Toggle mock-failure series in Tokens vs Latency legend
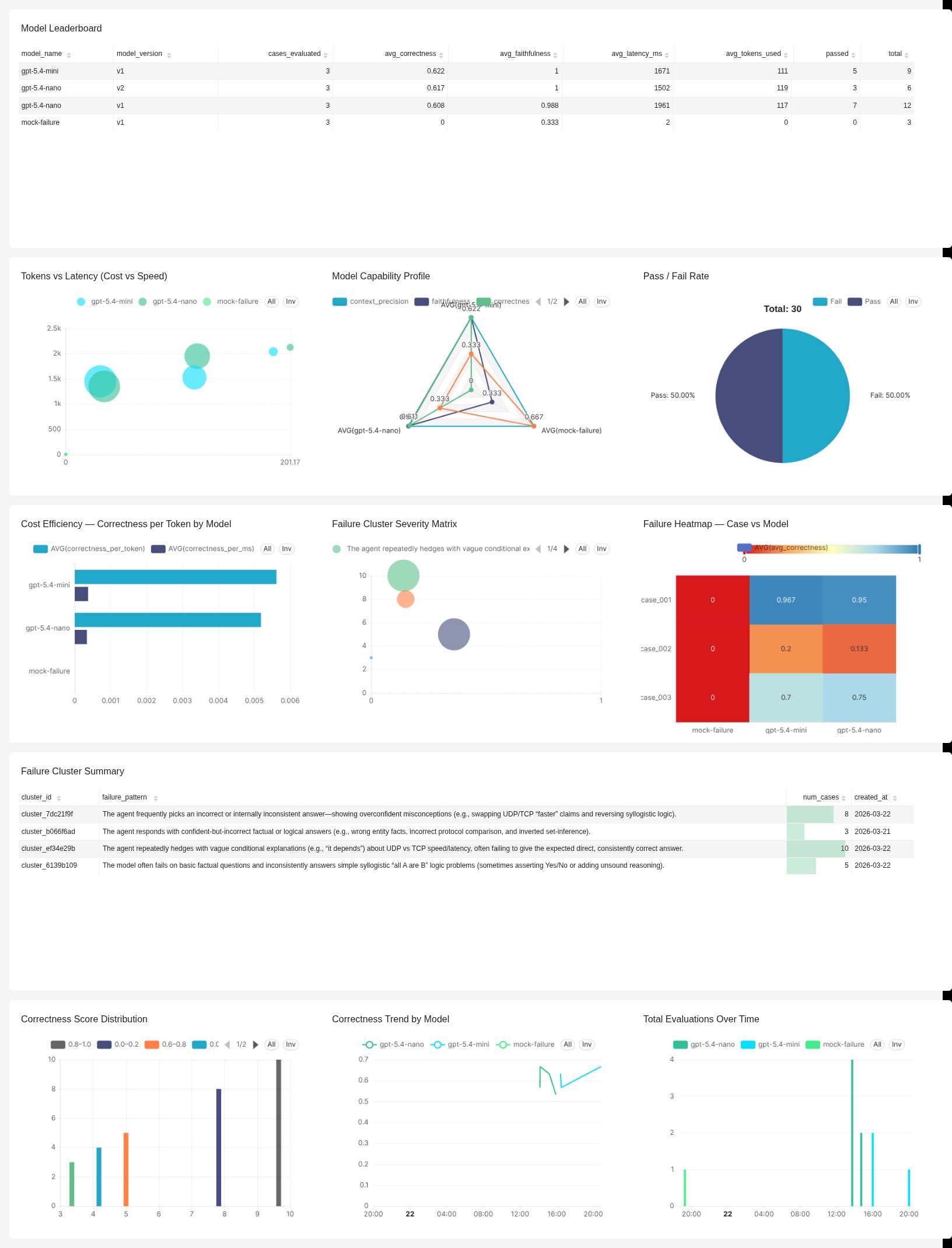This screenshot has width=952, height=1248. click(x=237, y=301)
